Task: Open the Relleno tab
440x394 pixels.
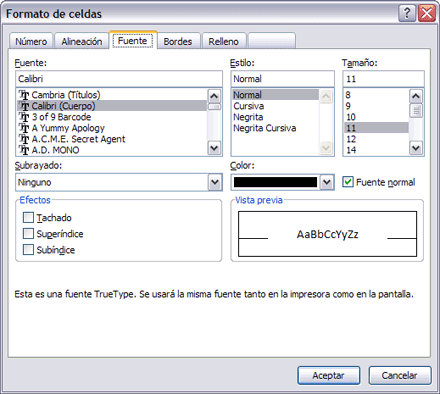Action: pos(223,41)
